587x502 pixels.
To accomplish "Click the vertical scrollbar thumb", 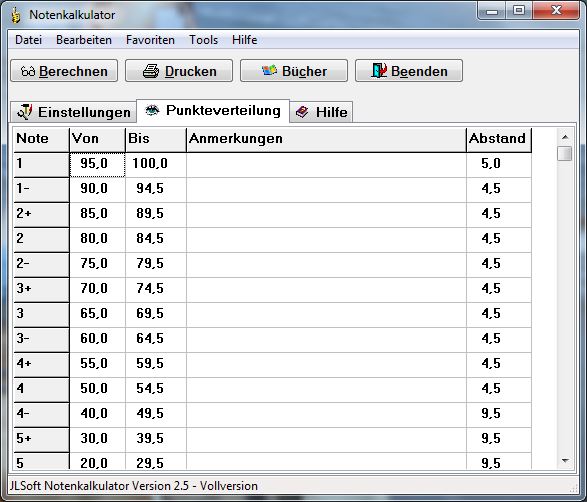I will click(565, 153).
